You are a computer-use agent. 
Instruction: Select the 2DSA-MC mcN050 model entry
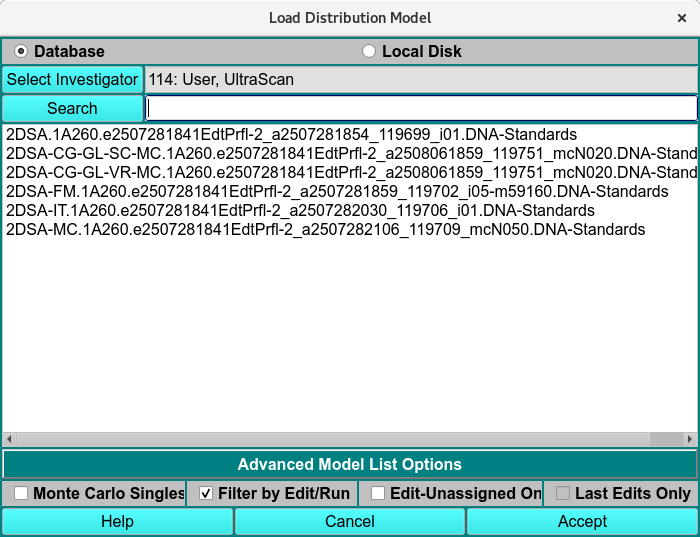pyautogui.click(x=325, y=229)
